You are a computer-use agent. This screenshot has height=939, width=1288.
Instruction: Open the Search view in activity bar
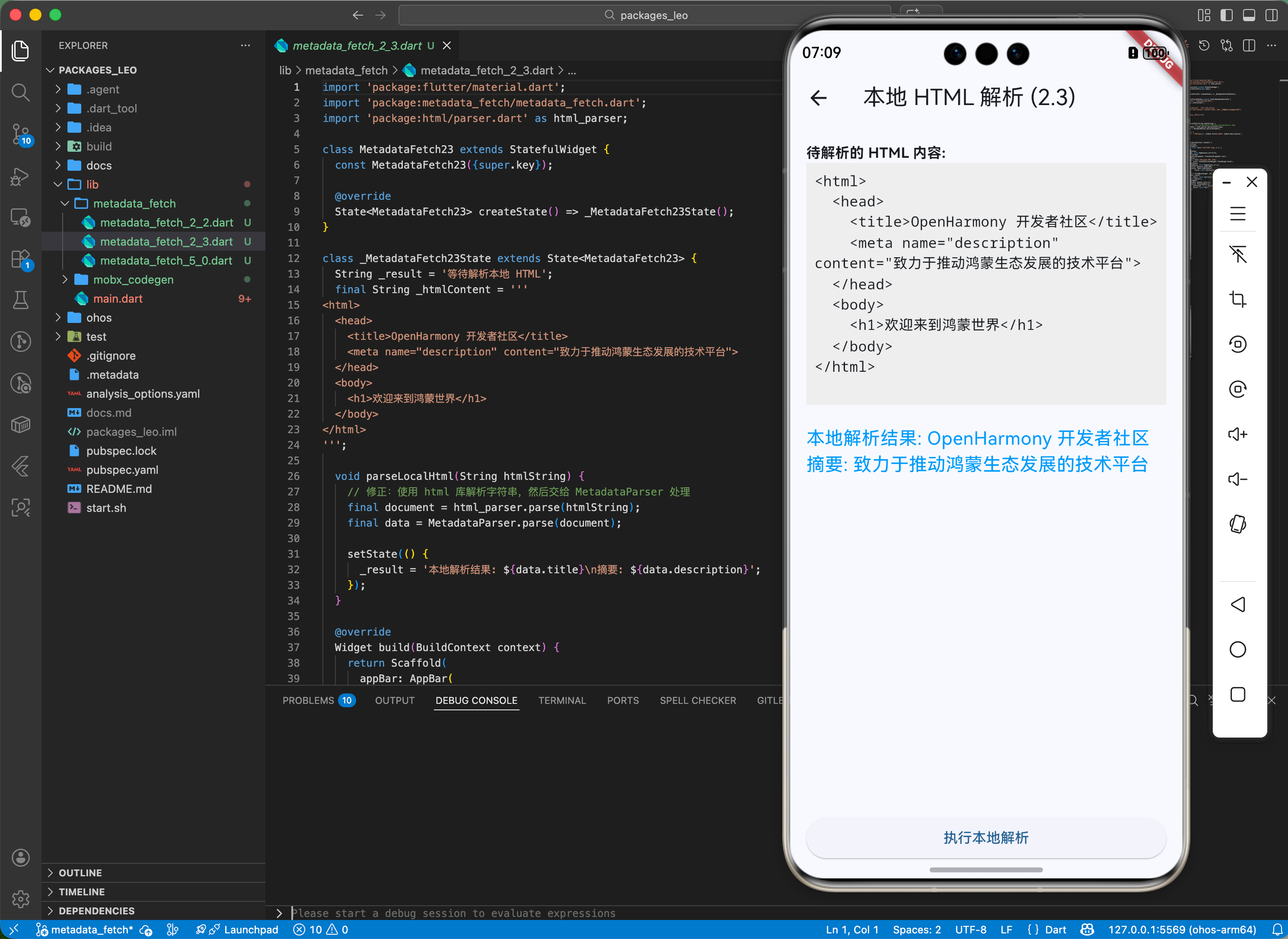[20, 92]
